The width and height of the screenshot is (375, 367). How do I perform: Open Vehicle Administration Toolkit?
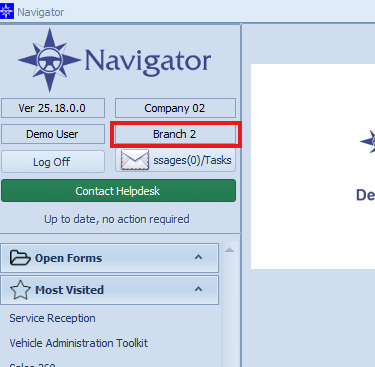tap(78, 343)
